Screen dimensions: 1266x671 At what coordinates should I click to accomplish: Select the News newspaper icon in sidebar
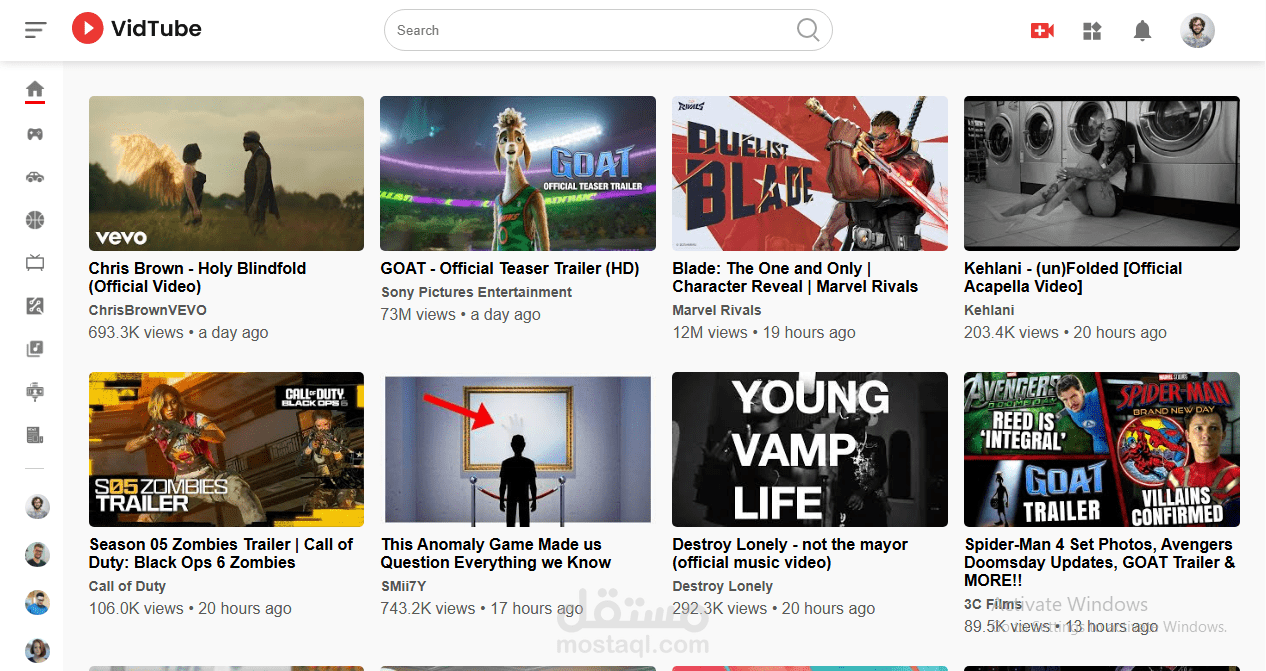35,435
